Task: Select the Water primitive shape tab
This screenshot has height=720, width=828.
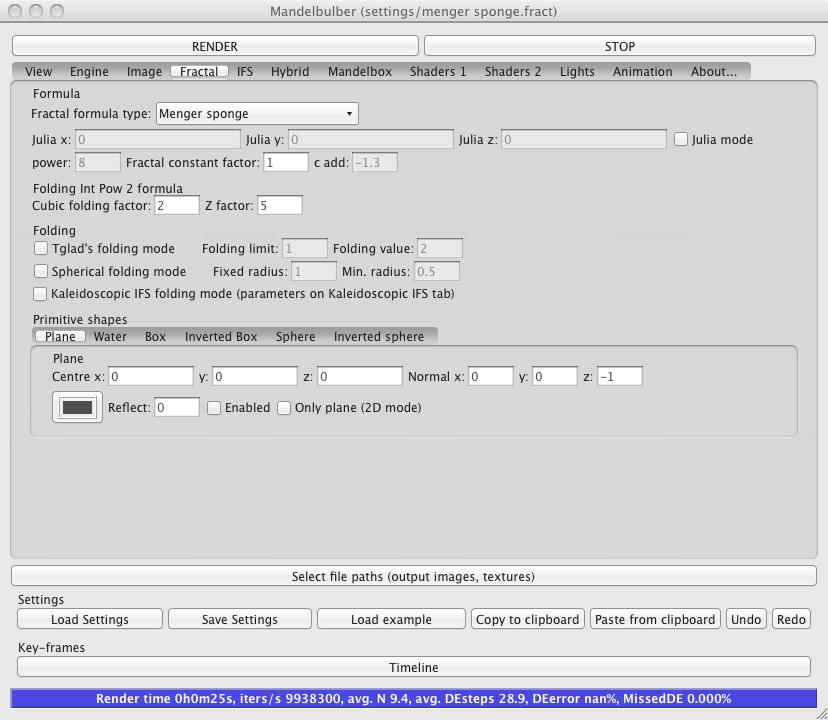Action: click(x=110, y=337)
